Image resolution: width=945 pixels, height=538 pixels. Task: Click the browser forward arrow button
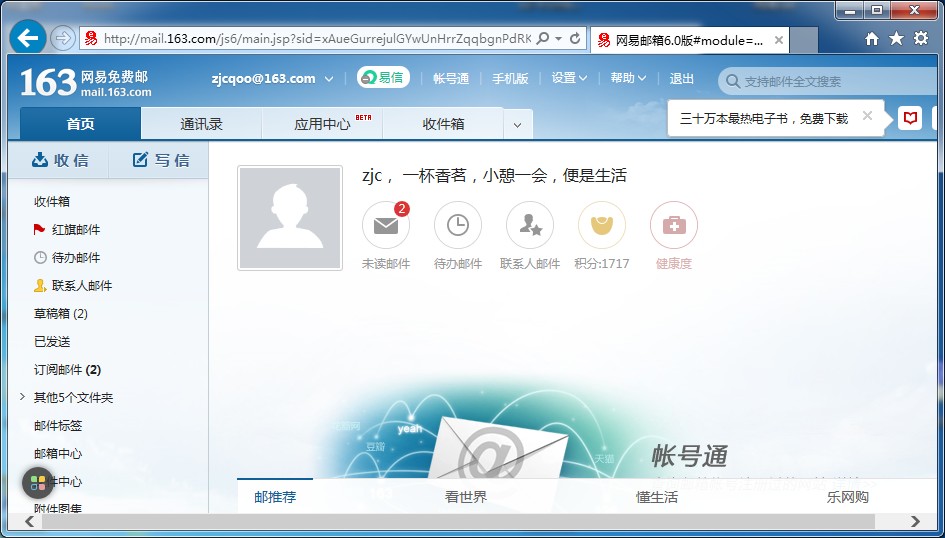(x=63, y=39)
